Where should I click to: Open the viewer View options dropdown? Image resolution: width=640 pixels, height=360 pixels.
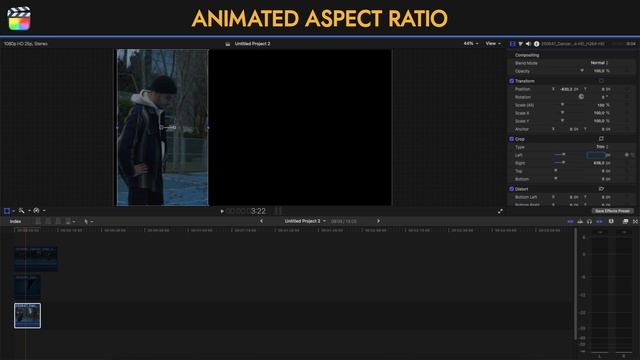(x=493, y=43)
